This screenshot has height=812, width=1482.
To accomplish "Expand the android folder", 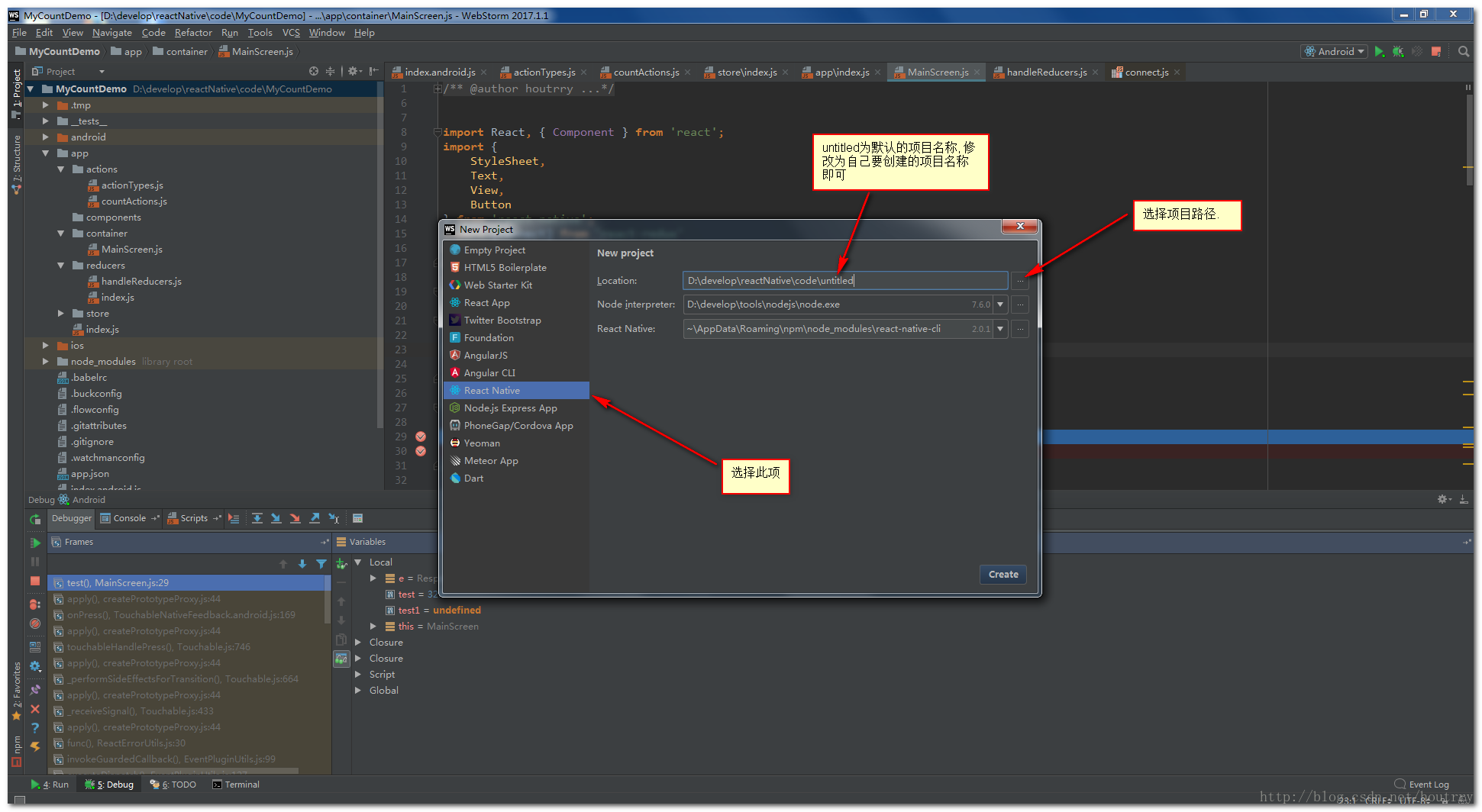I will click(46, 137).
